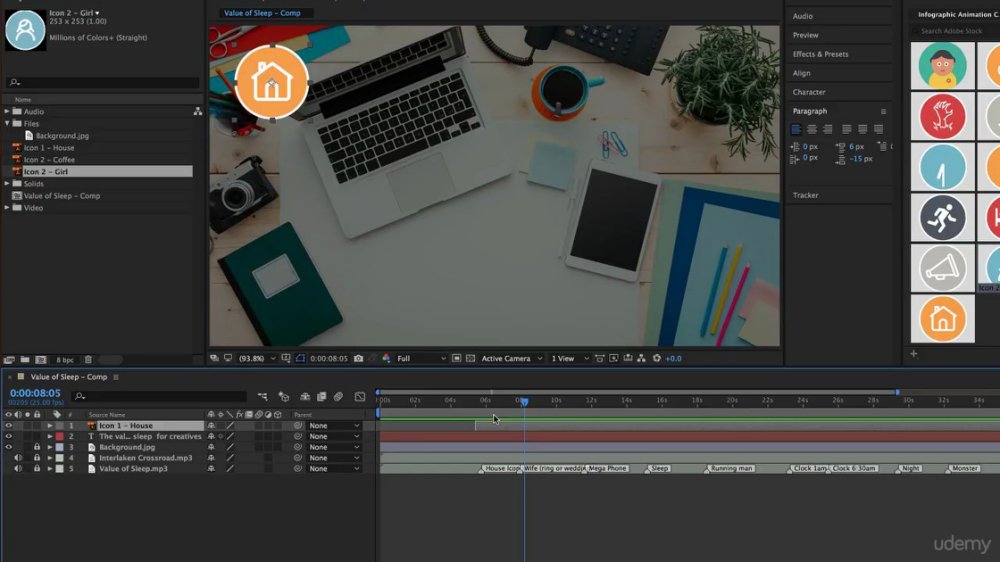Open Effects & Presets panel
Viewport: 1000px width, 562px height.
(820, 54)
